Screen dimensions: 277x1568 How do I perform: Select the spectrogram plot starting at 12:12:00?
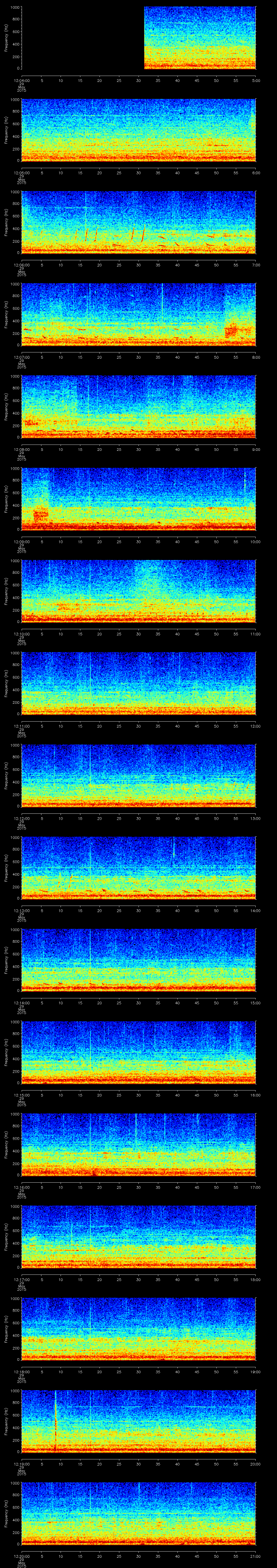[139, 775]
